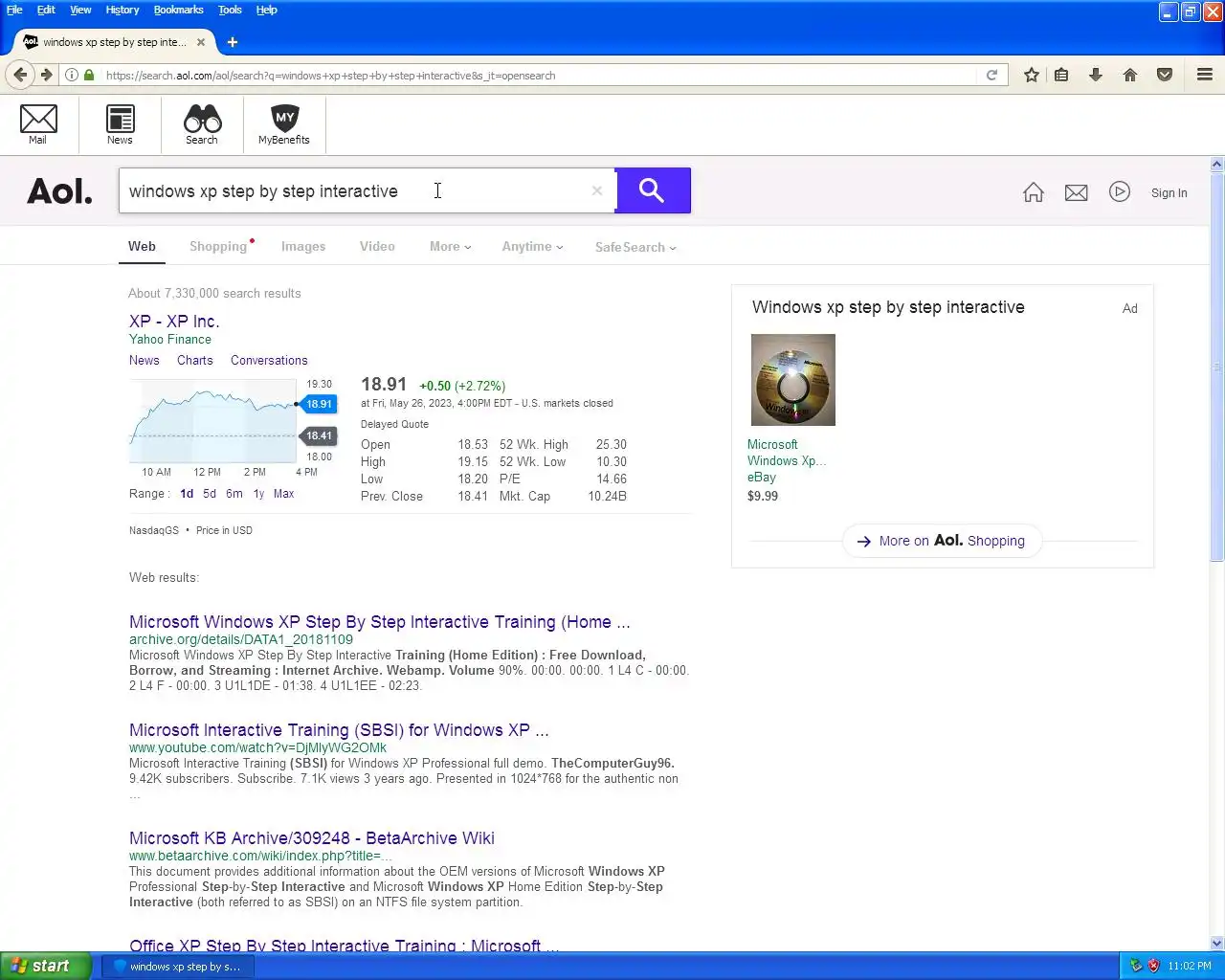The height and width of the screenshot is (980, 1225).
Task: Clear the search box with X
Action: point(597,190)
